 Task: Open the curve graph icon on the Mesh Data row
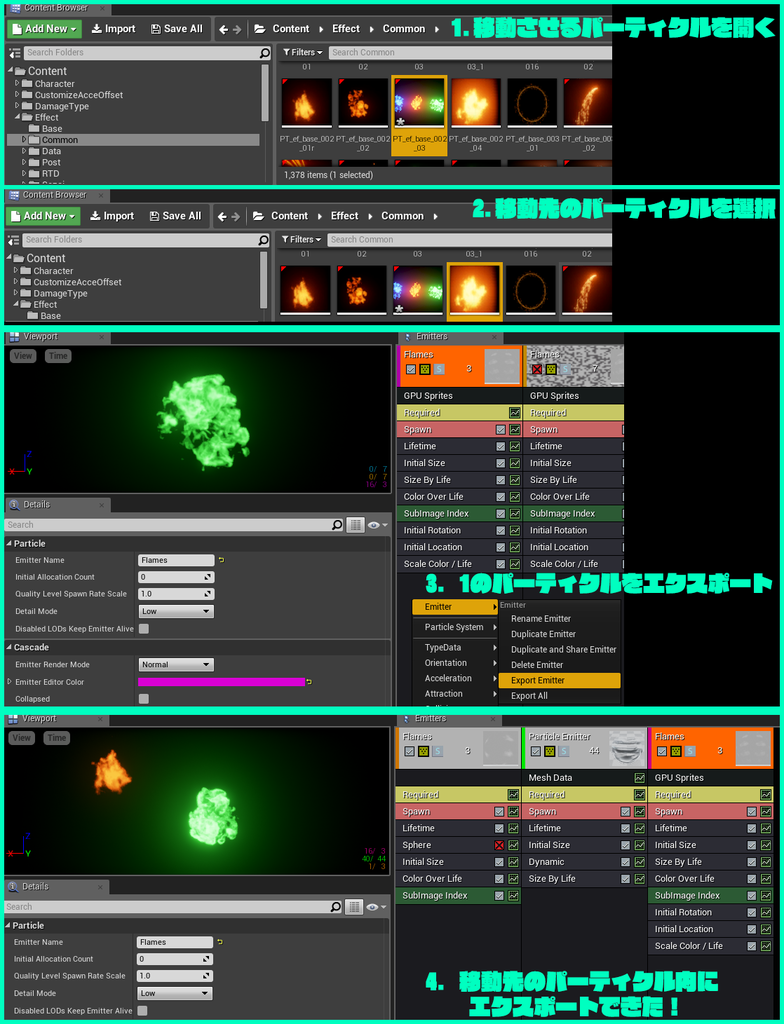(x=640, y=778)
